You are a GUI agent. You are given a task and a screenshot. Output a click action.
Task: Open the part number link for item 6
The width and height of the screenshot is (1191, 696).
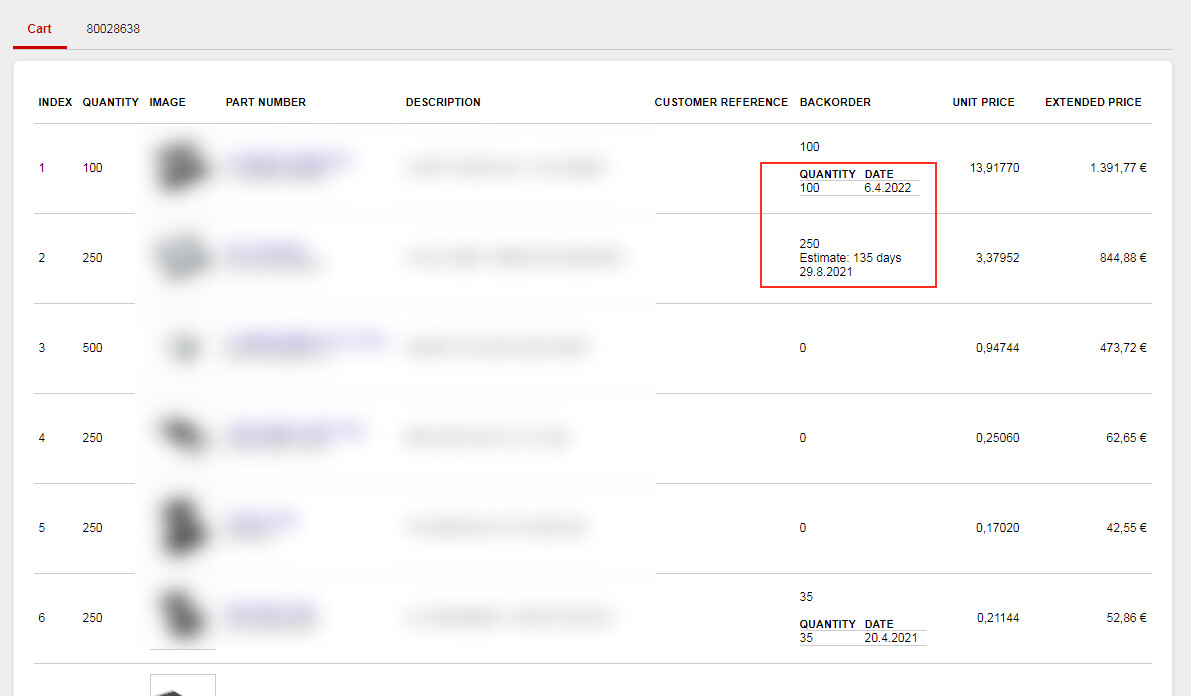point(270,611)
